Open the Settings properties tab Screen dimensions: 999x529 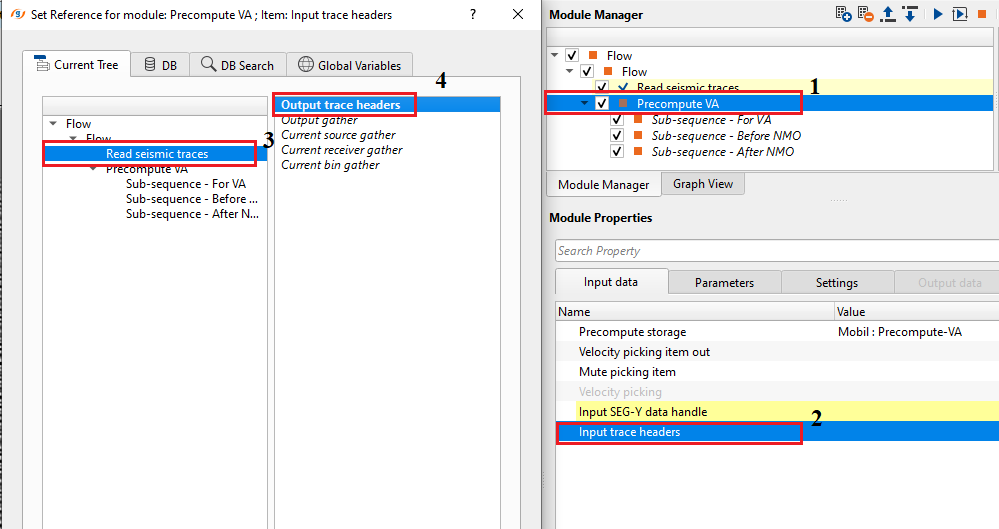(x=837, y=282)
